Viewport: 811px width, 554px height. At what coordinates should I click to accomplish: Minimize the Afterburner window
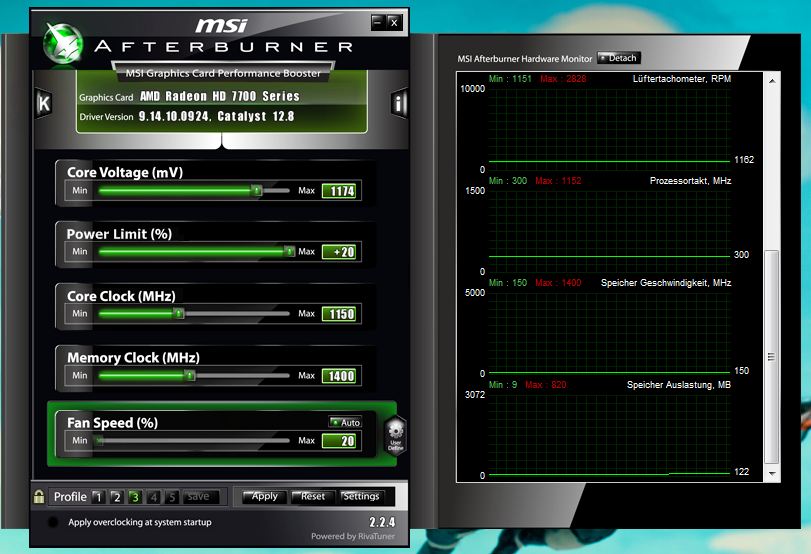(378, 22)
